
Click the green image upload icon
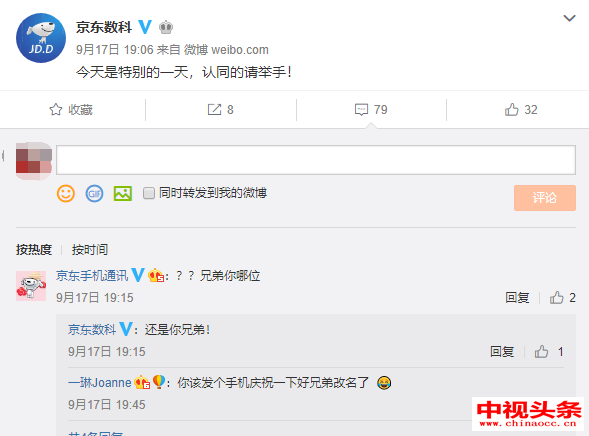click(x=123, y=194)
